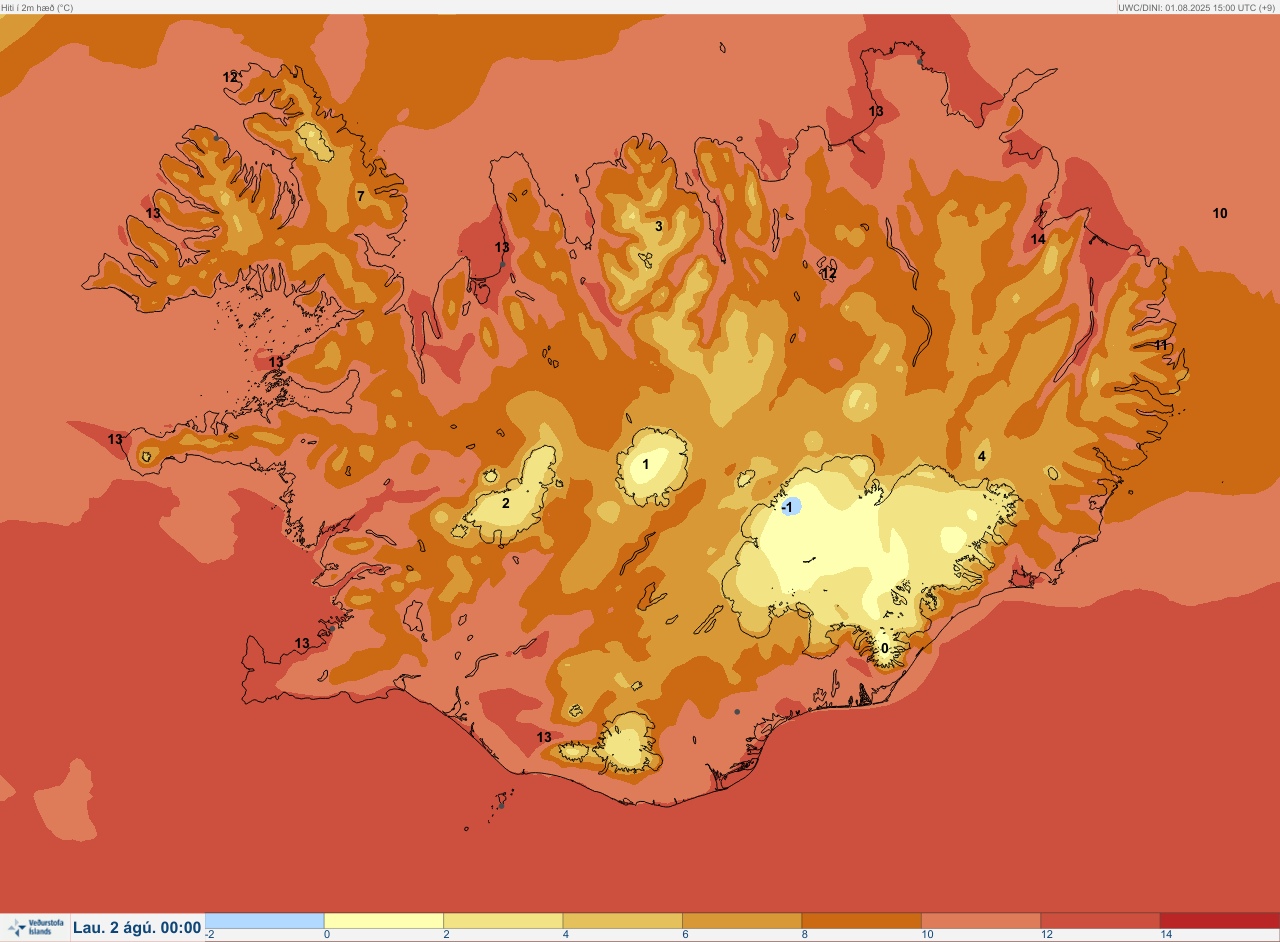Click the 0 label at the glacier's southern edge

click(x=884, y=648)
